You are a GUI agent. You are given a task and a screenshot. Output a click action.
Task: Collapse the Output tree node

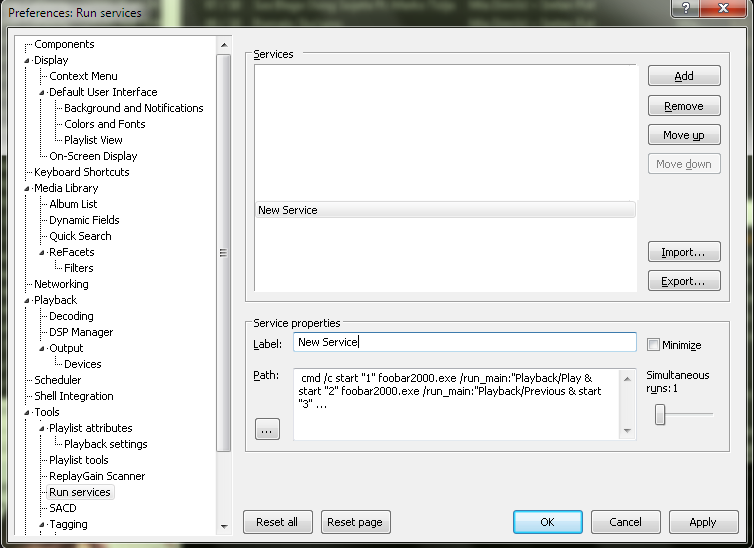[x=42, y=349]
